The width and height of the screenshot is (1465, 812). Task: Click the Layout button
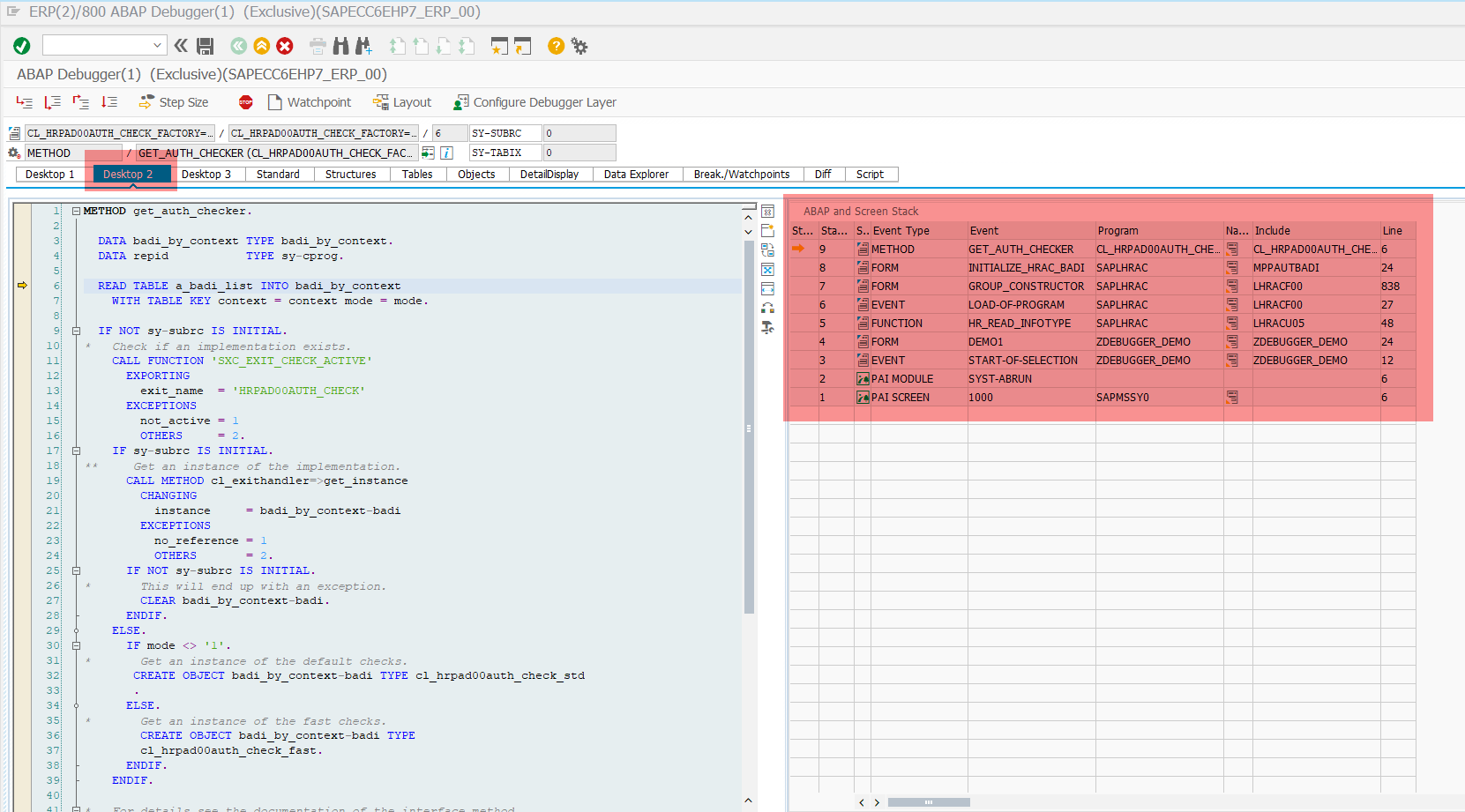[402, 101]
